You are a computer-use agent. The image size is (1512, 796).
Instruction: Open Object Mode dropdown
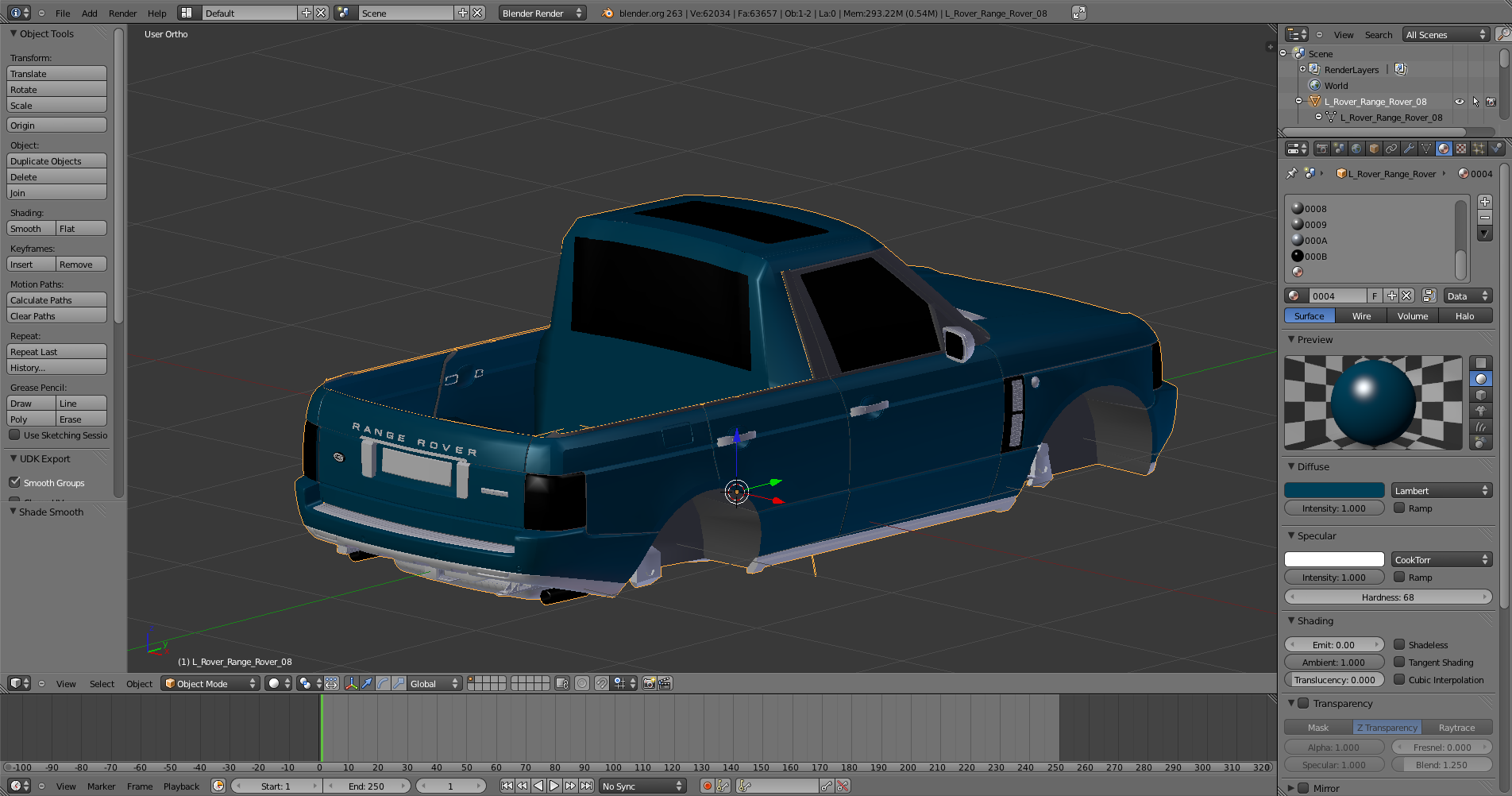210,683
